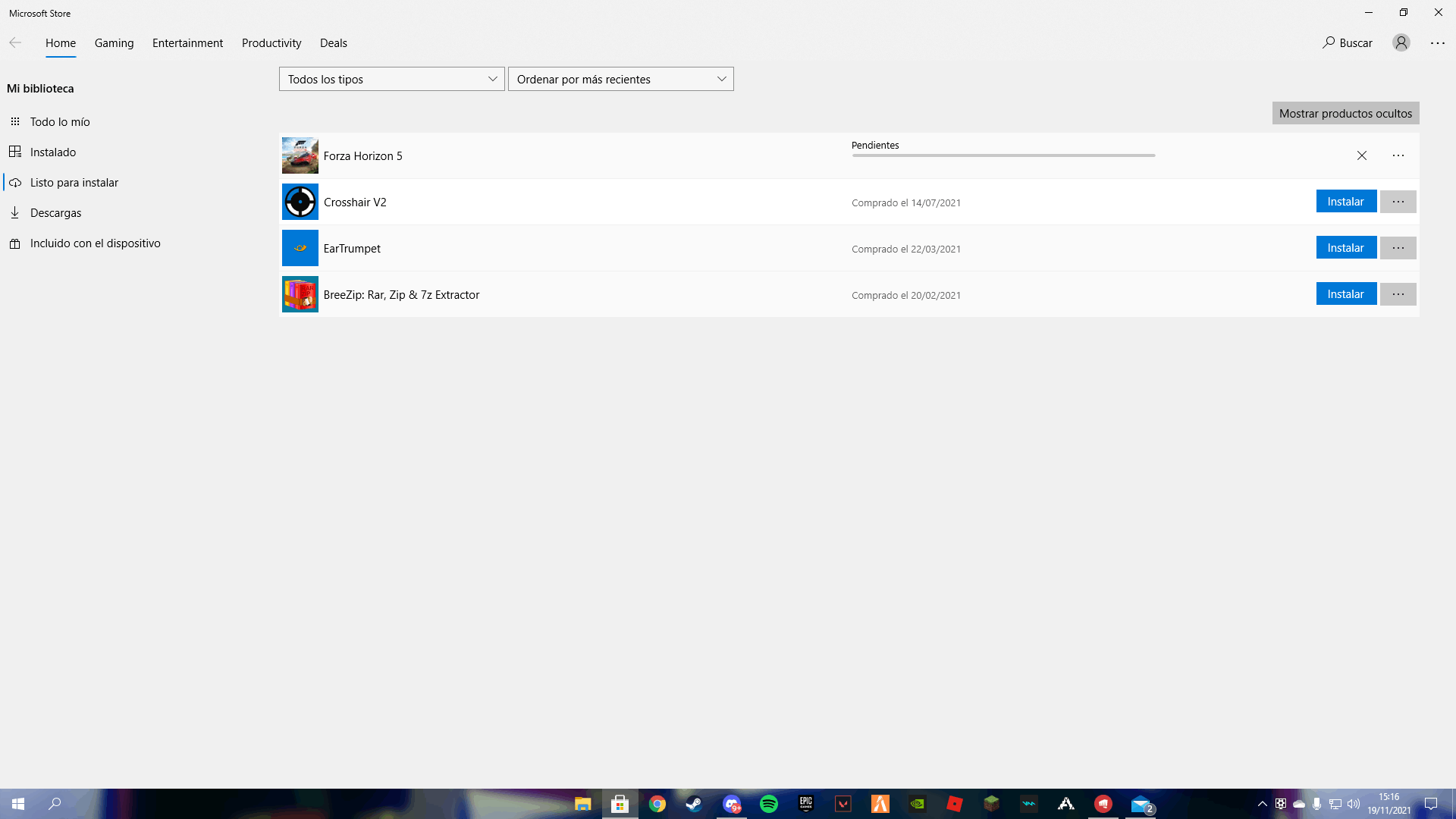Click the back arrow icon
Viewport: 1456px width, 819px height.
point(15,43)
